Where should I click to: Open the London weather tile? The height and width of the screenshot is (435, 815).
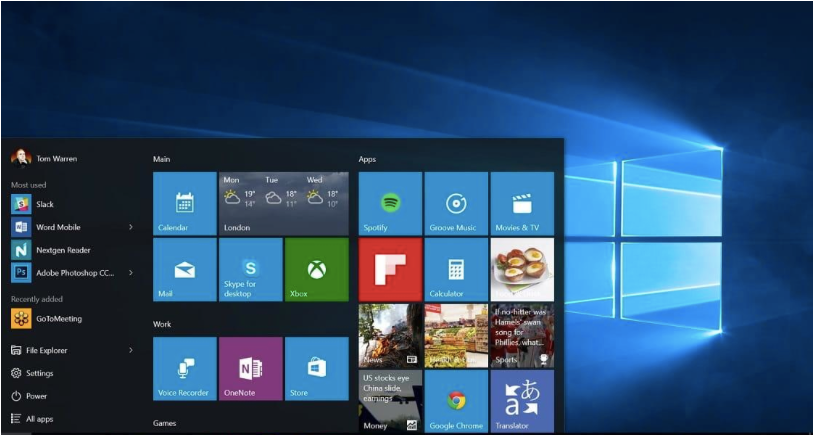(284, 204)
